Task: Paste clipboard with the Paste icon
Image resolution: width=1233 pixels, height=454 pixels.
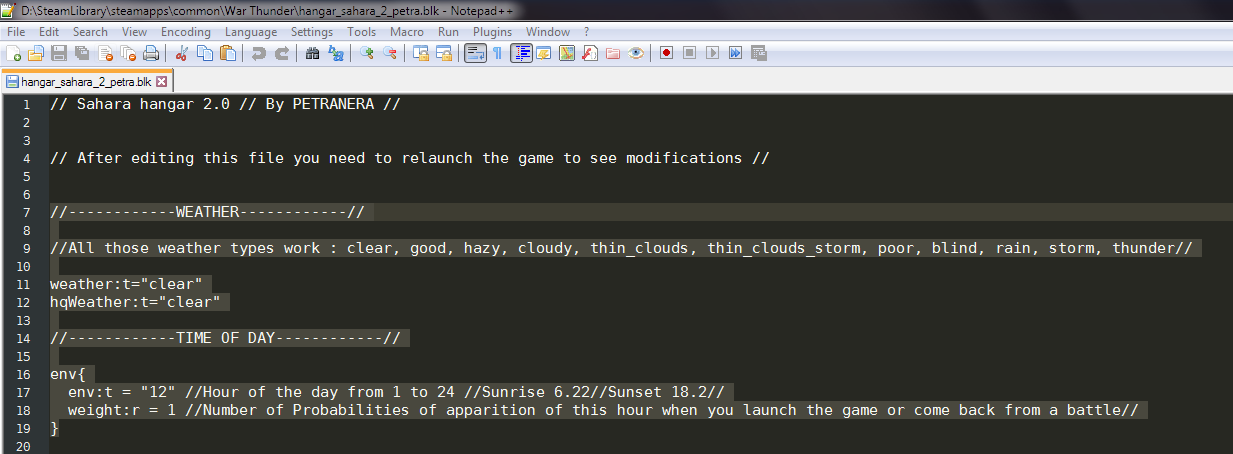Action: click(x=228, y=53)
